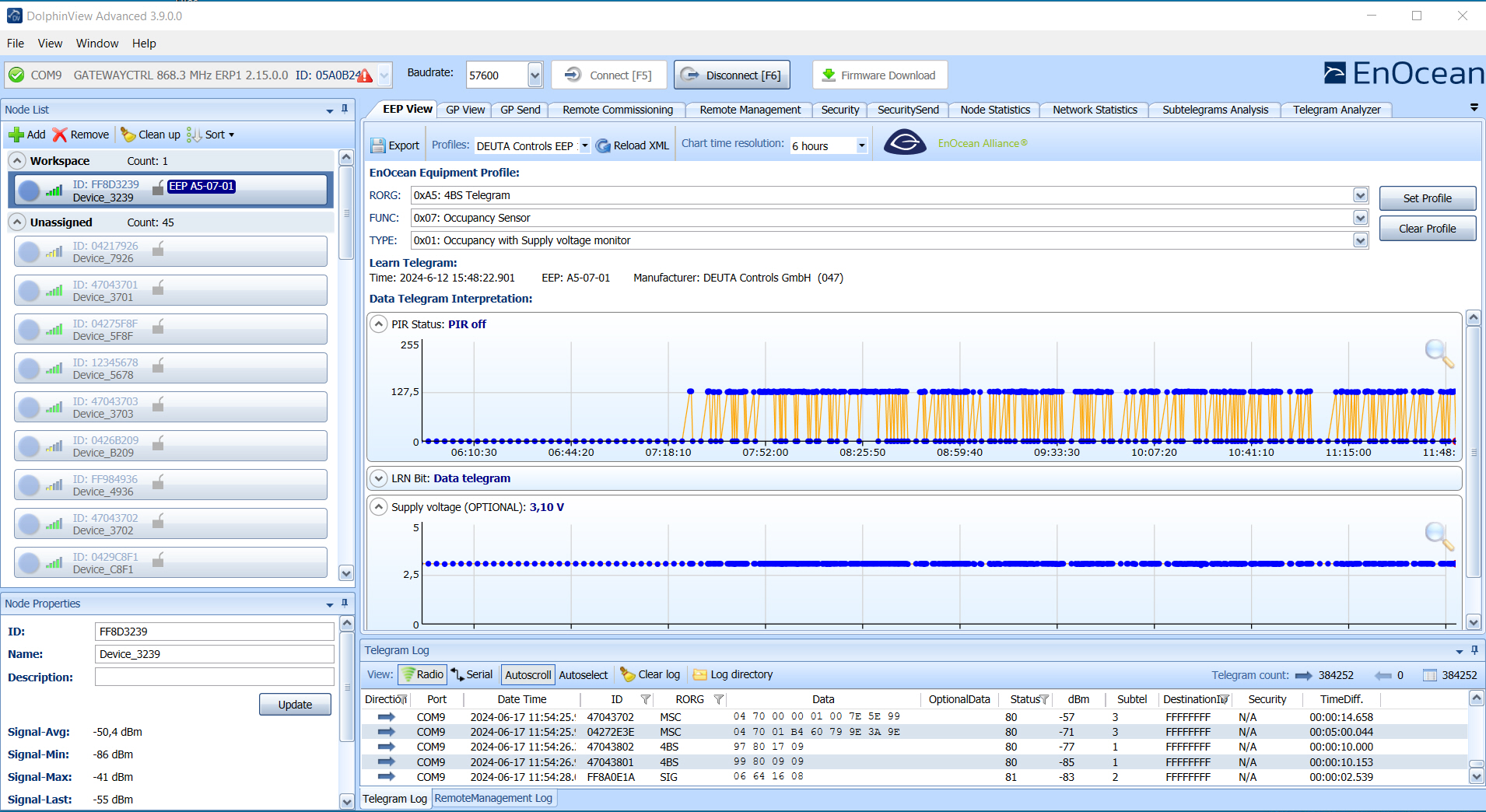Click the Clear Profile button
This screenshot has width=1486, height=812.
click(1427, 228)
